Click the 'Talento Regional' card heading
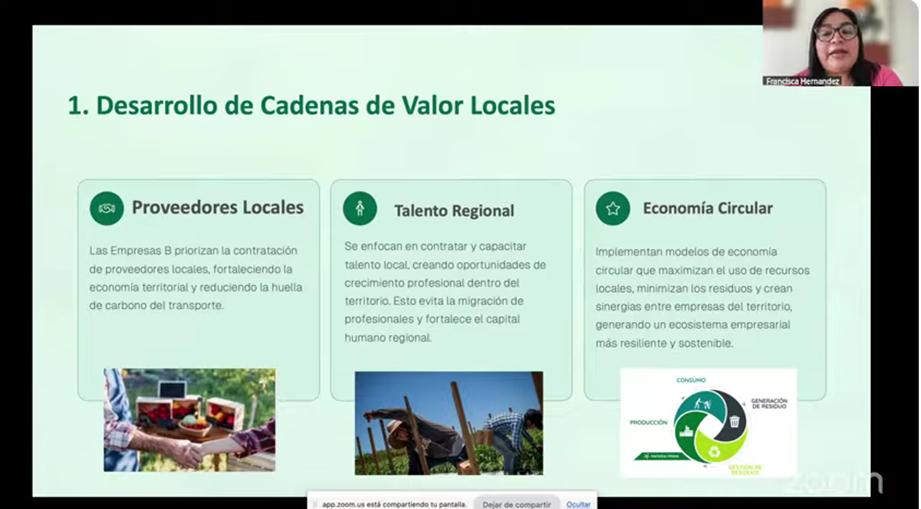 (454, 210)
